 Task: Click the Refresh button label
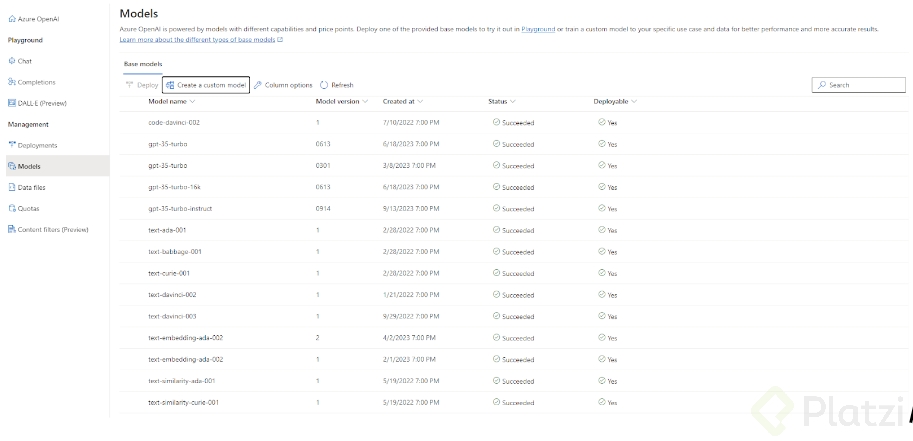point(342,85)
